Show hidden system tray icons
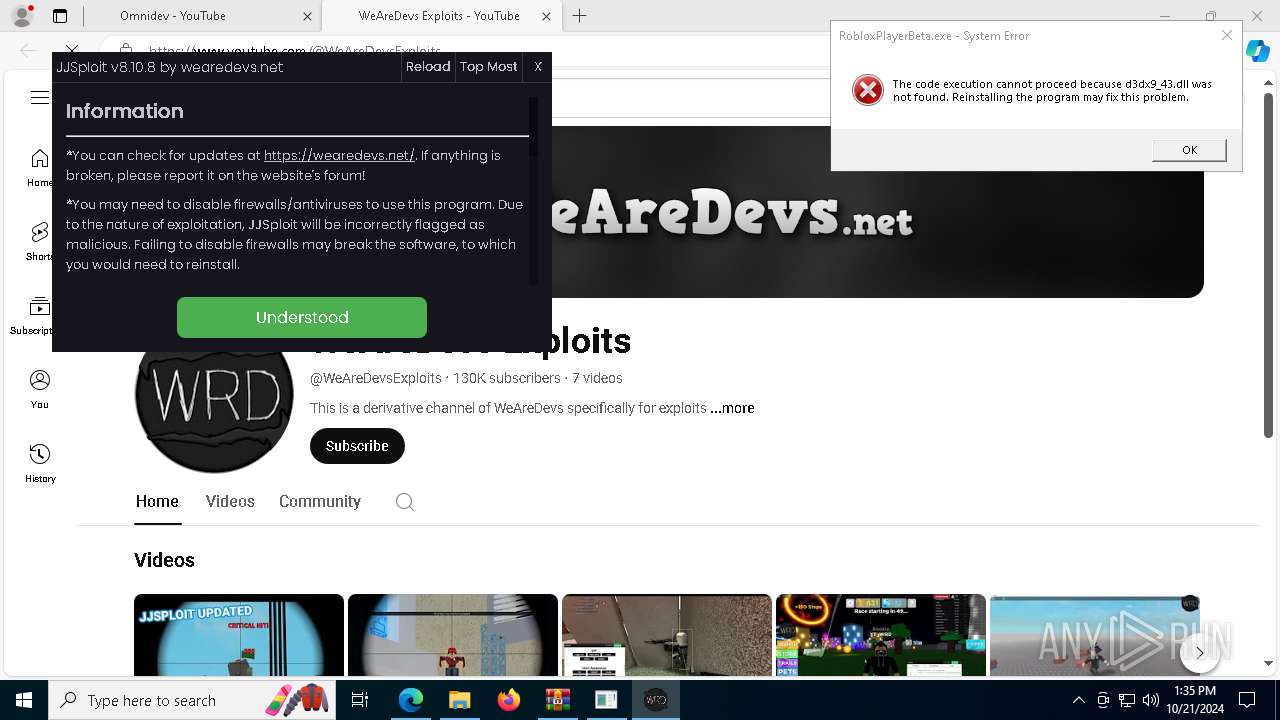This screenshot has width=1280, height=720. click(1078, 700)
